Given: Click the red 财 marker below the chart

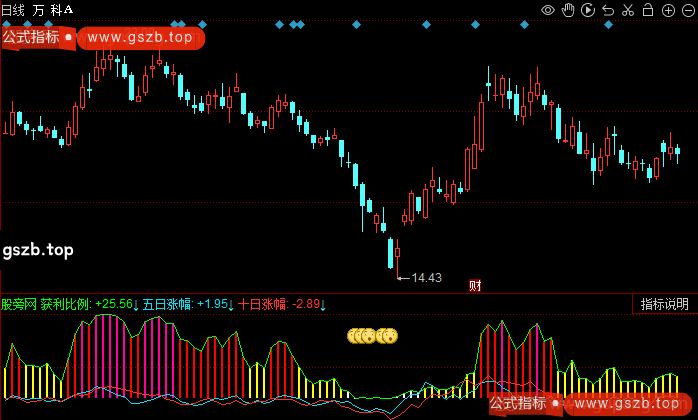Looking at the screenshot, I should [x=475, y=286].
